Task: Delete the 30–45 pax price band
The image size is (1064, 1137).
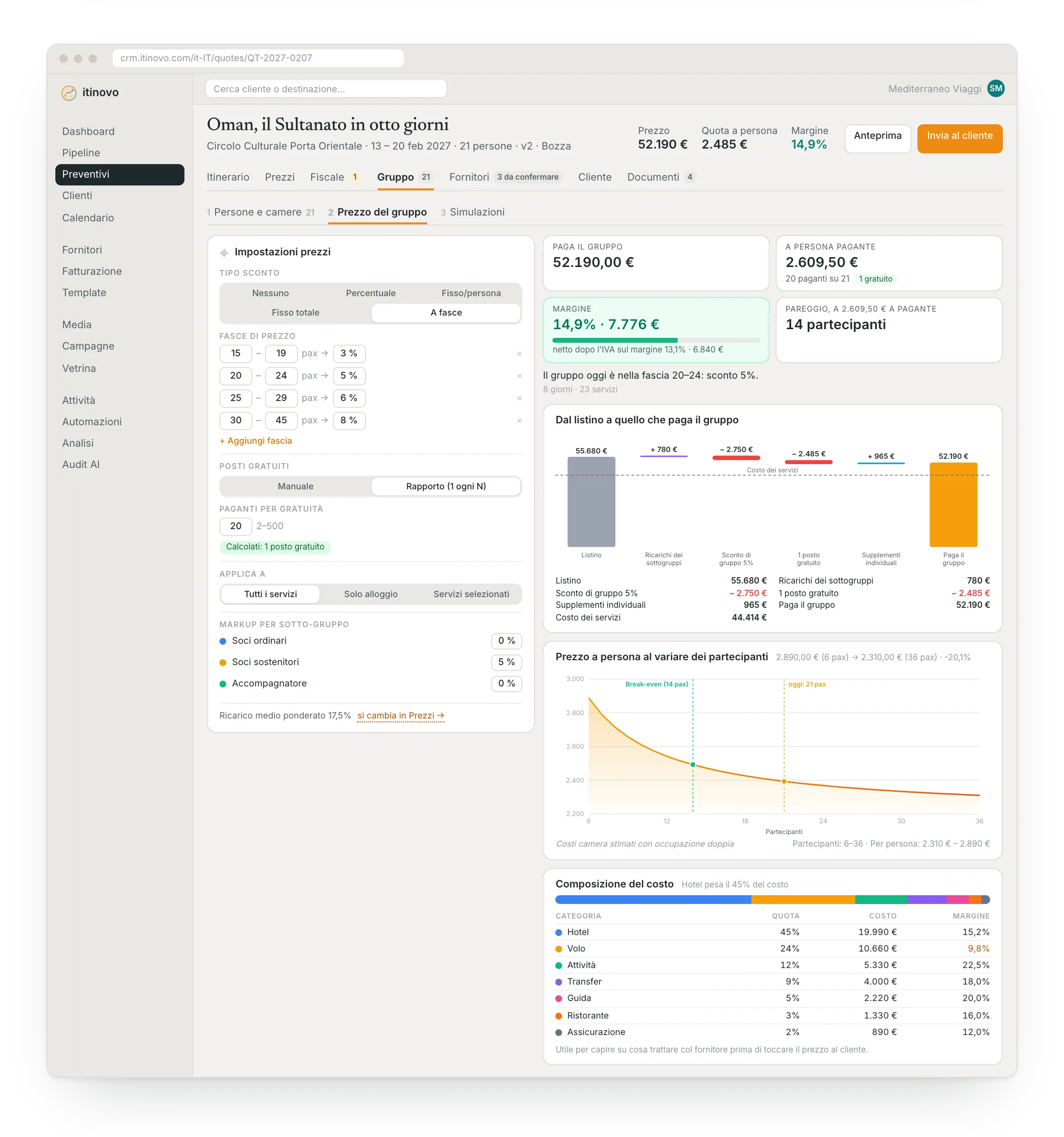Action: pyautogui.click(x=519, y=421)
